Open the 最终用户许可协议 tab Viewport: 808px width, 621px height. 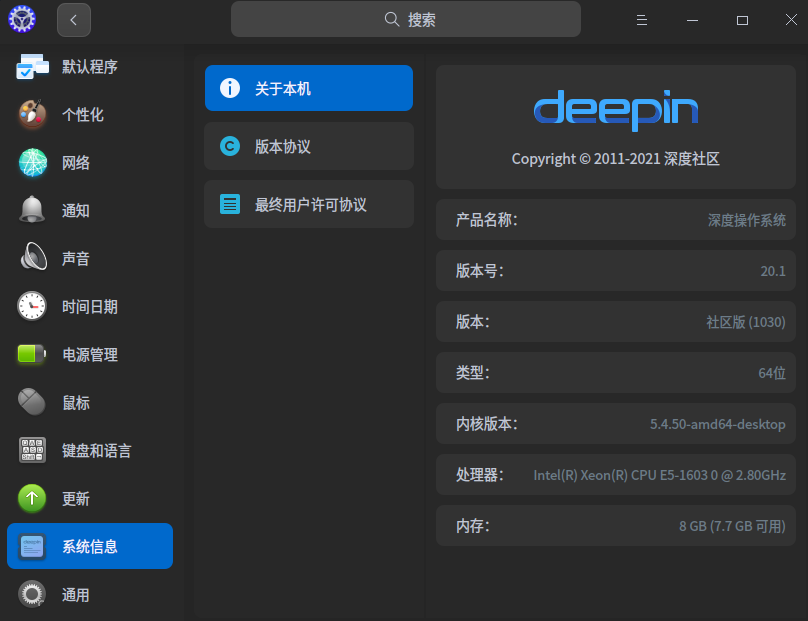coord(309,204)
